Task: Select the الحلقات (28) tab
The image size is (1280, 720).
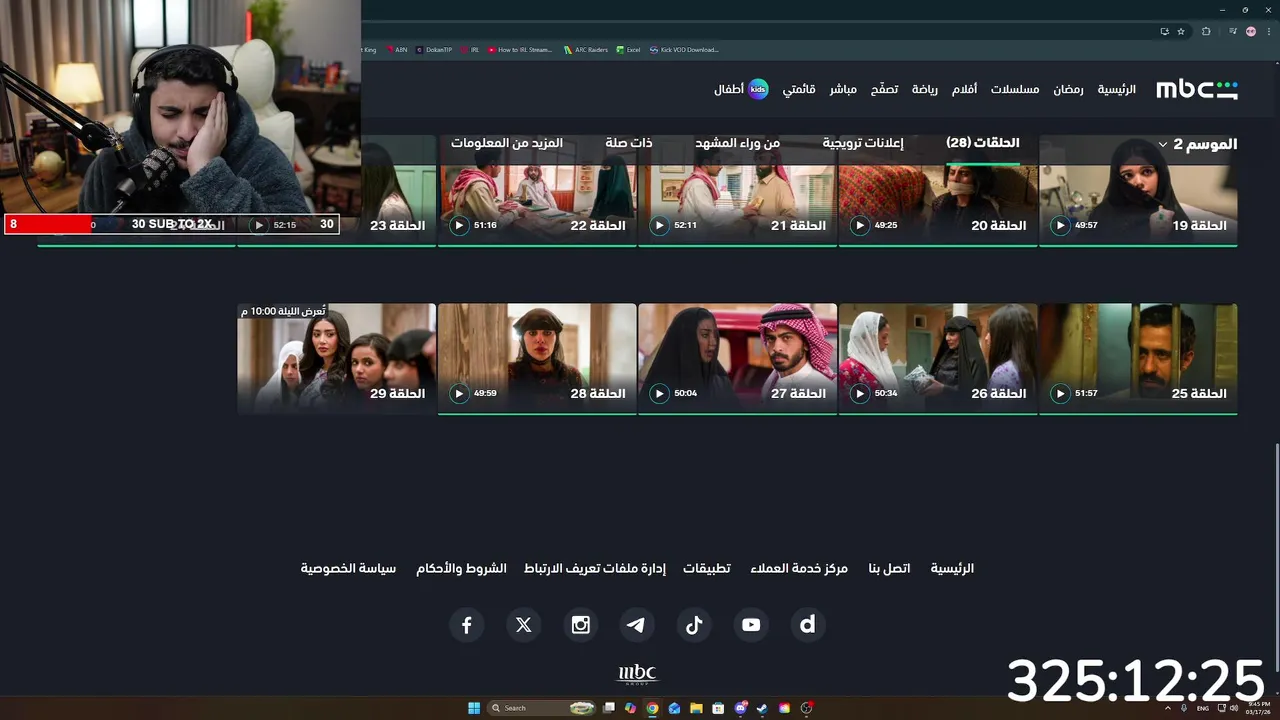Action: 983,143
